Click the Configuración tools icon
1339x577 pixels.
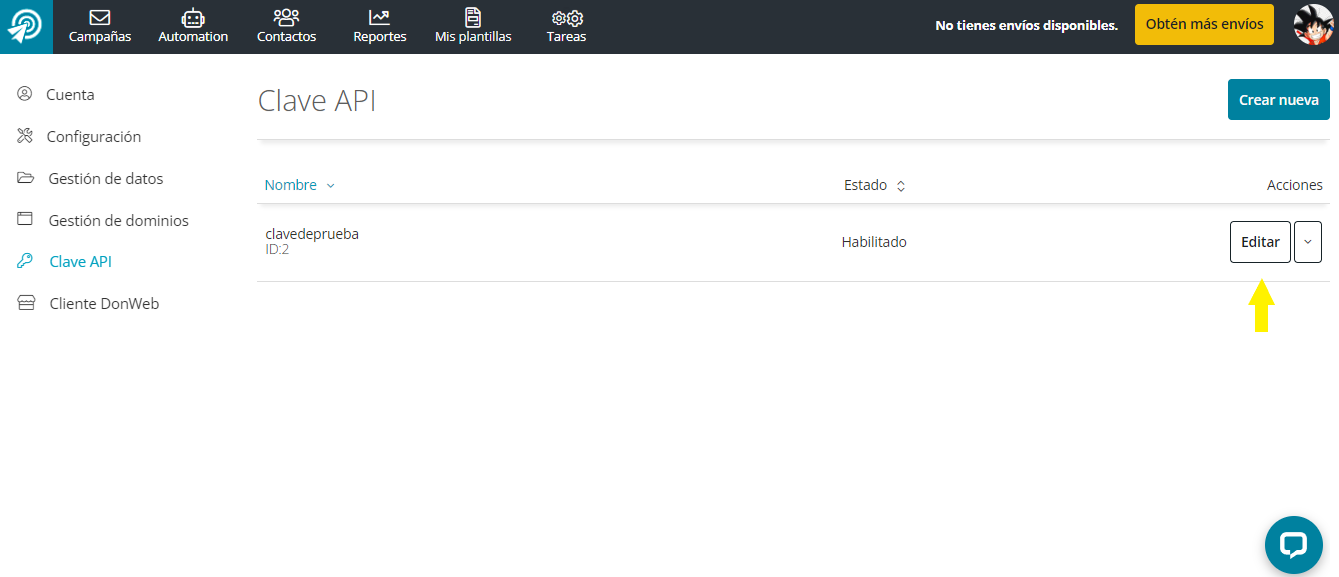25,136
